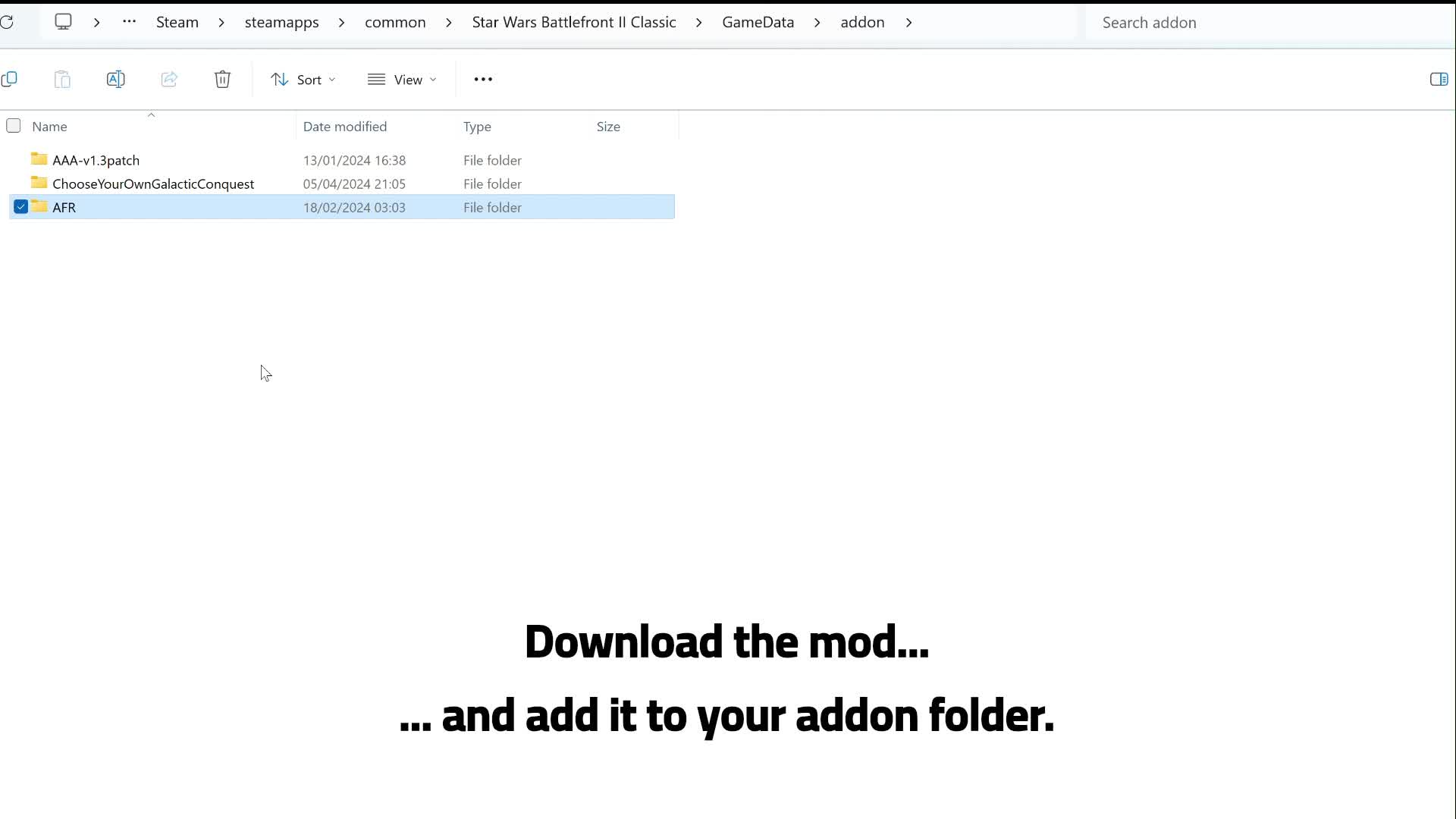Click inside the Search addon field
This screenshot has width=1456, height=819.
pos(1251,23)
